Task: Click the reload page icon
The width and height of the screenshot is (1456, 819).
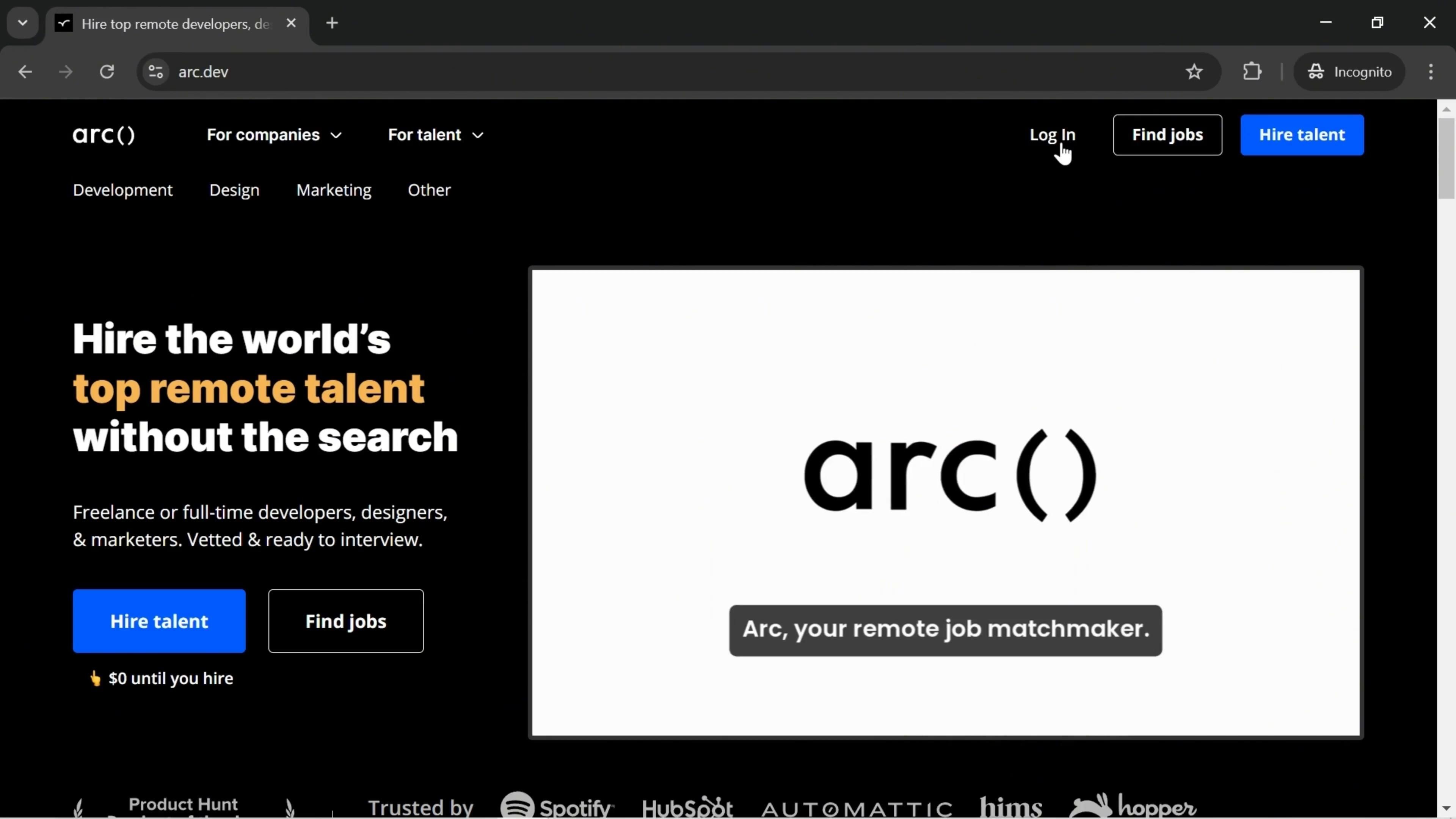Action: (107, 72)
